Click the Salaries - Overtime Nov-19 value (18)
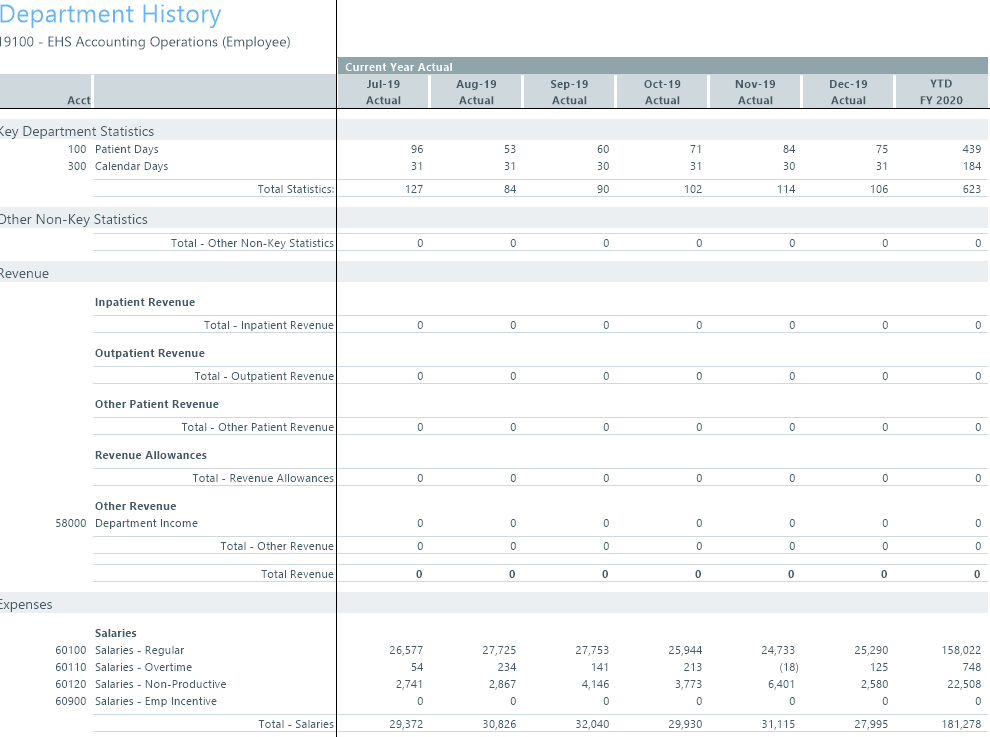 pos(788,667)
